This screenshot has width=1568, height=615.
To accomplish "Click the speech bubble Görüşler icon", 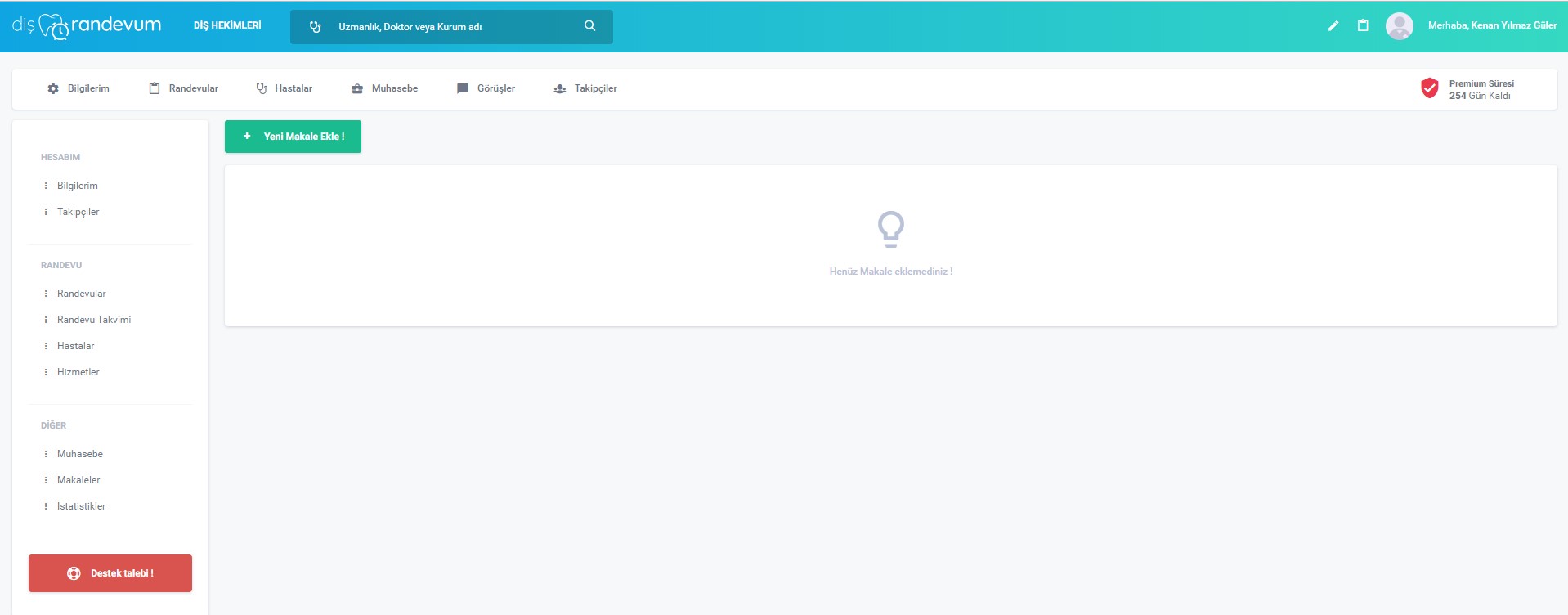I will click(463, 88).
